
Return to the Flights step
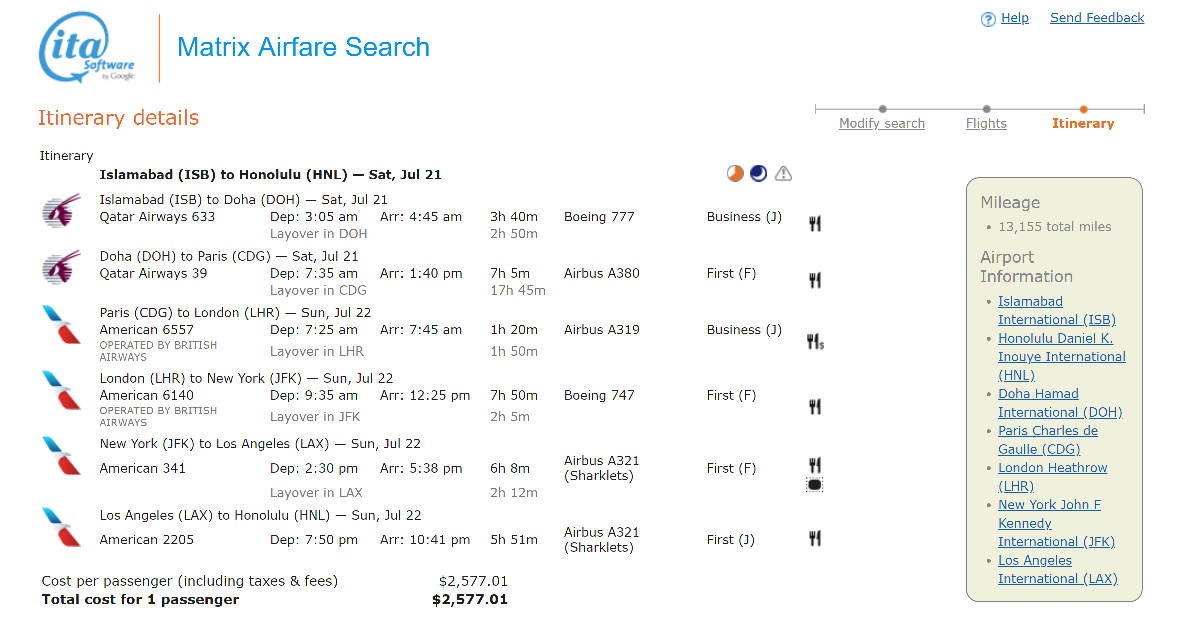tap(986, 124)
